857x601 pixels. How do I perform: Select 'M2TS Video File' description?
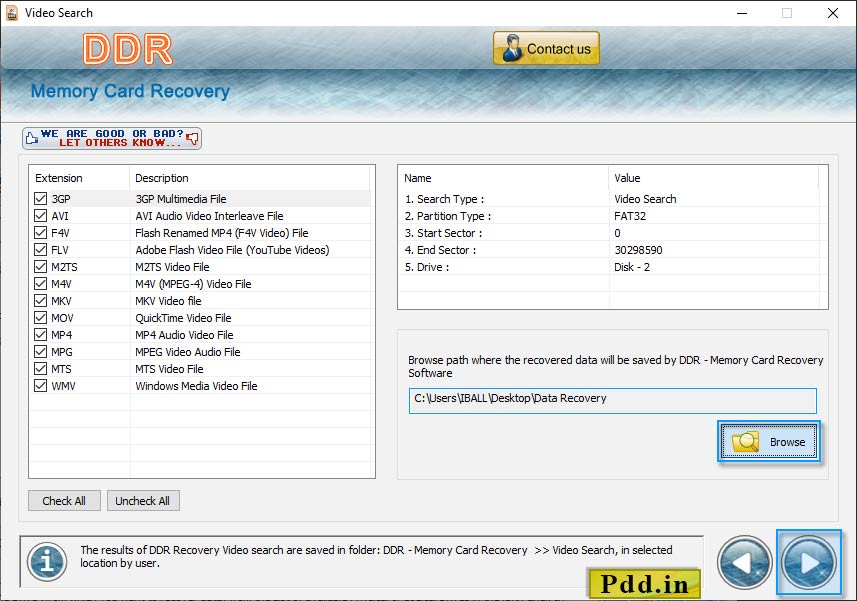pyautogui.click(x=172, y=267)
